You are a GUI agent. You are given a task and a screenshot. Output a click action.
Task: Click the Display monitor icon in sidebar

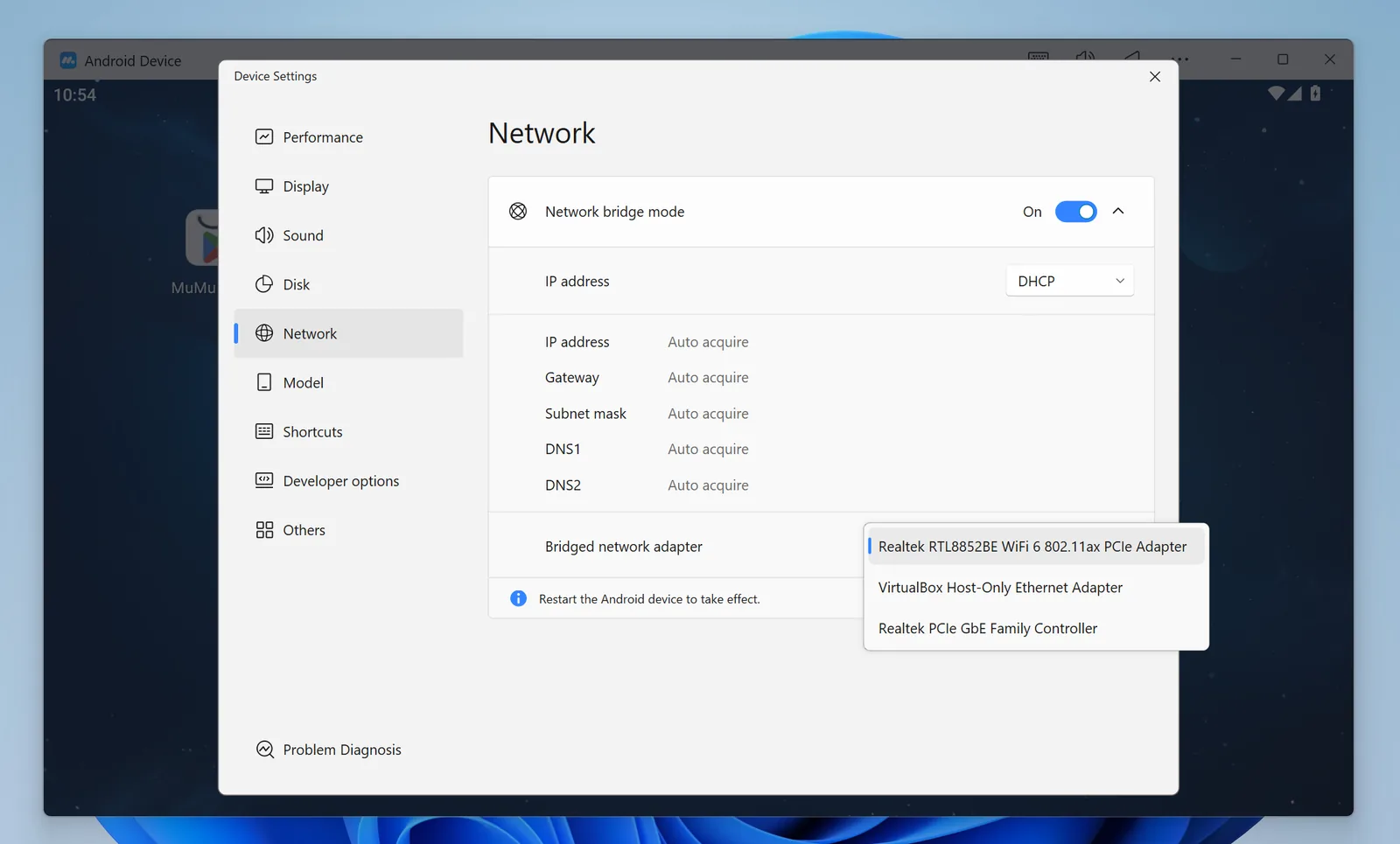(x=264, y=186)
